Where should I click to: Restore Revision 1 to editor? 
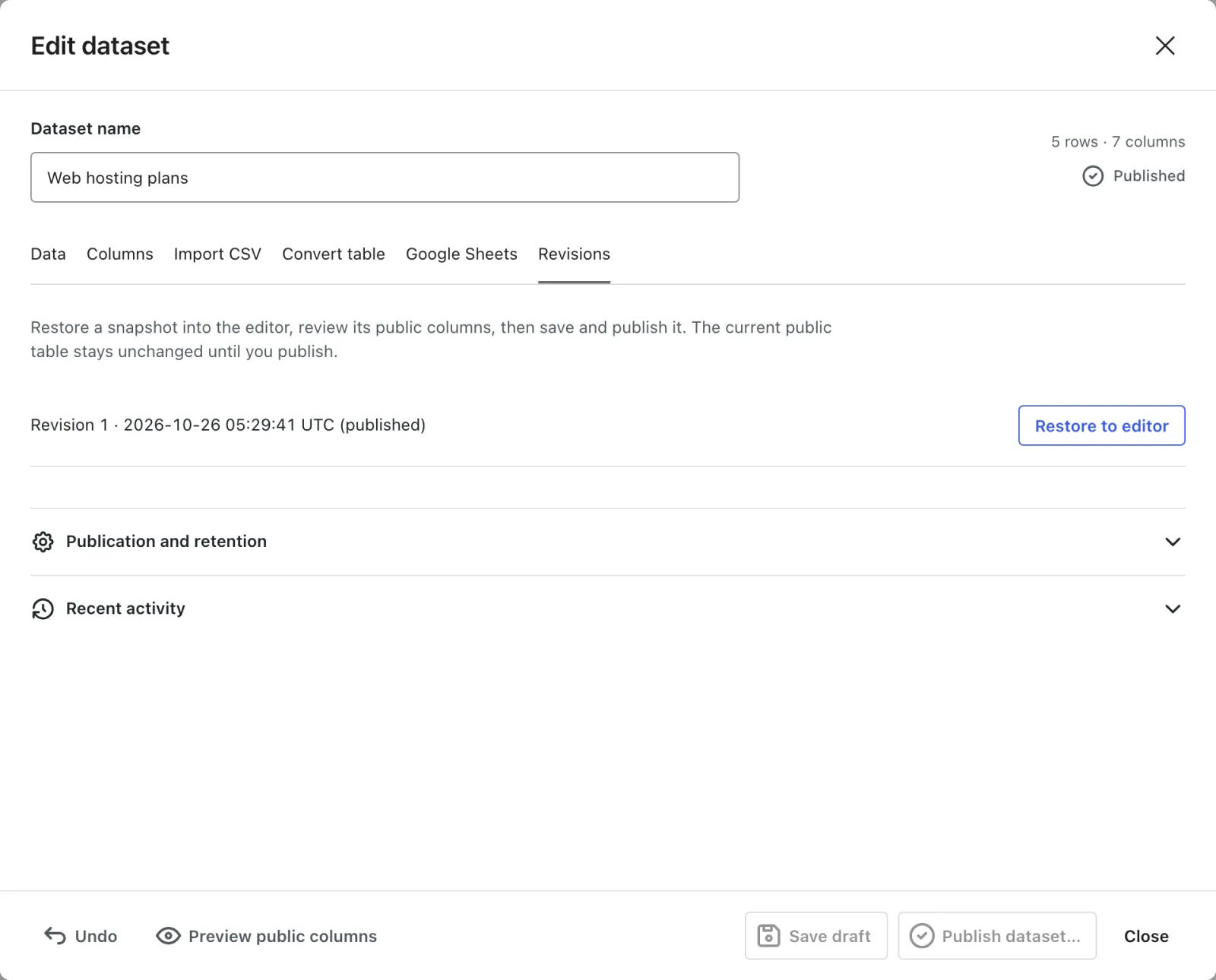tap(1101, 425)
